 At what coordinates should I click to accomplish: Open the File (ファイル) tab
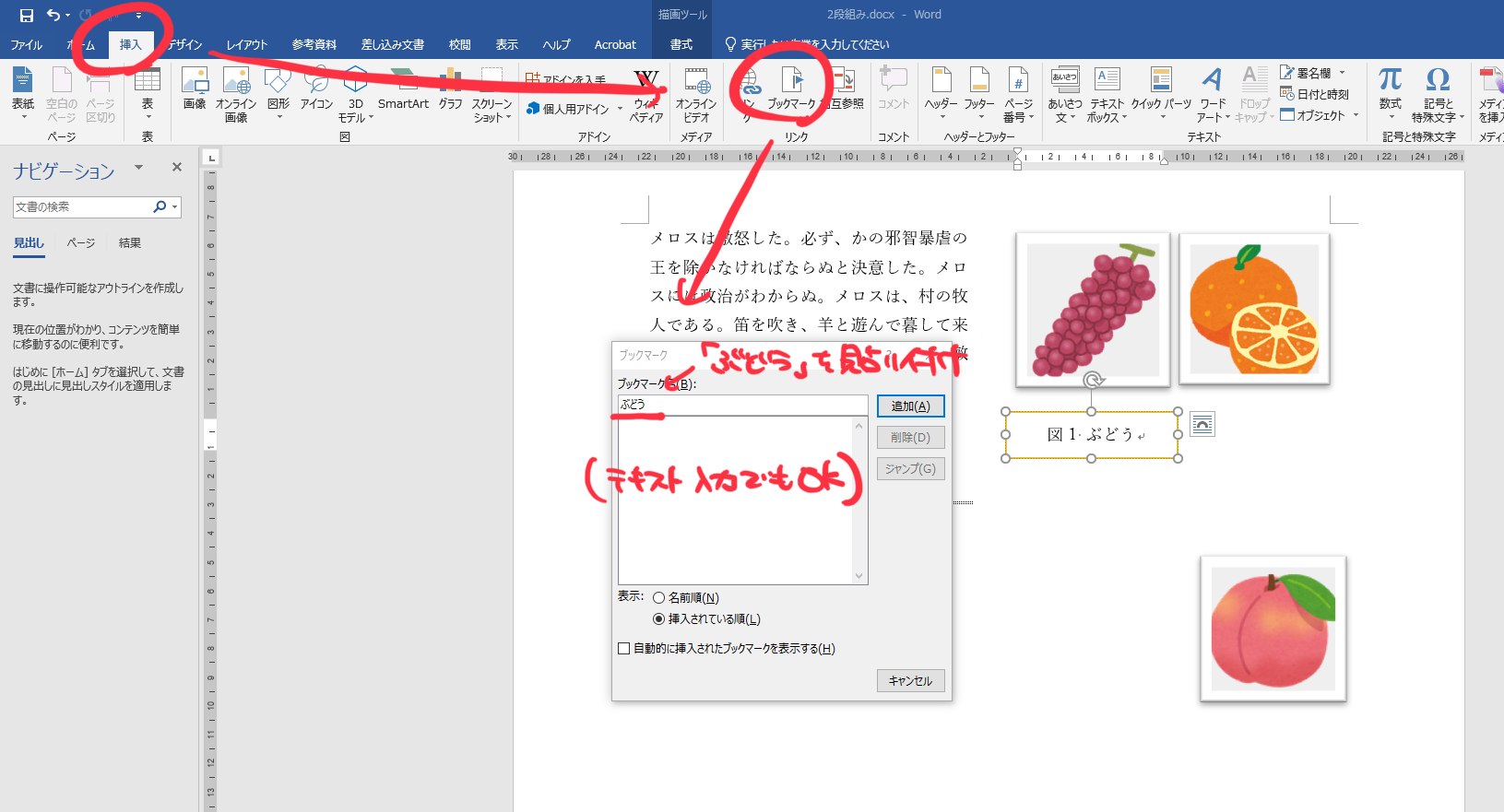(x=27, y=44)
